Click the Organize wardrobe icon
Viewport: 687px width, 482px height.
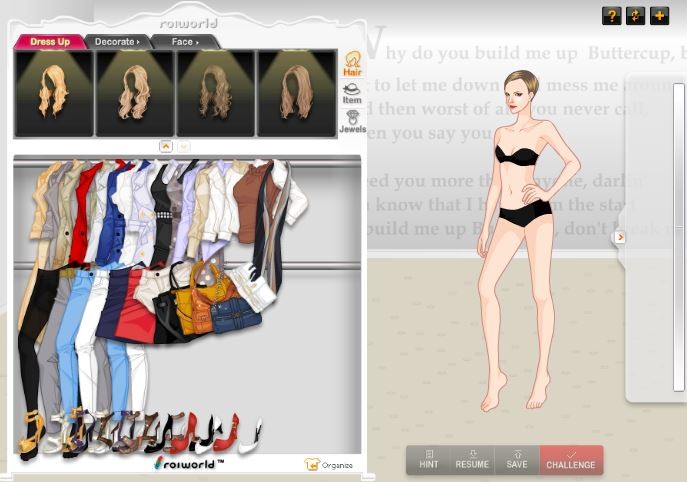(x=328, y=464)
